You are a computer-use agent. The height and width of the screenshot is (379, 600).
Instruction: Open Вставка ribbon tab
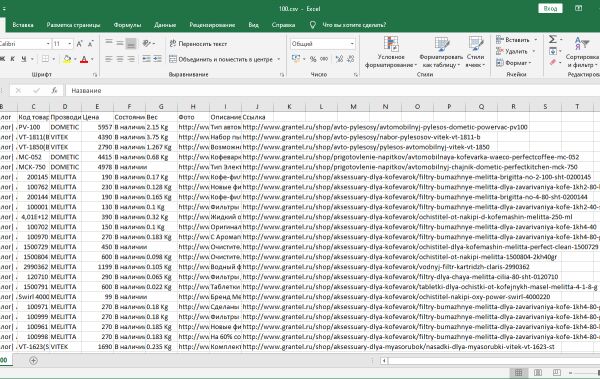point(23,25)
